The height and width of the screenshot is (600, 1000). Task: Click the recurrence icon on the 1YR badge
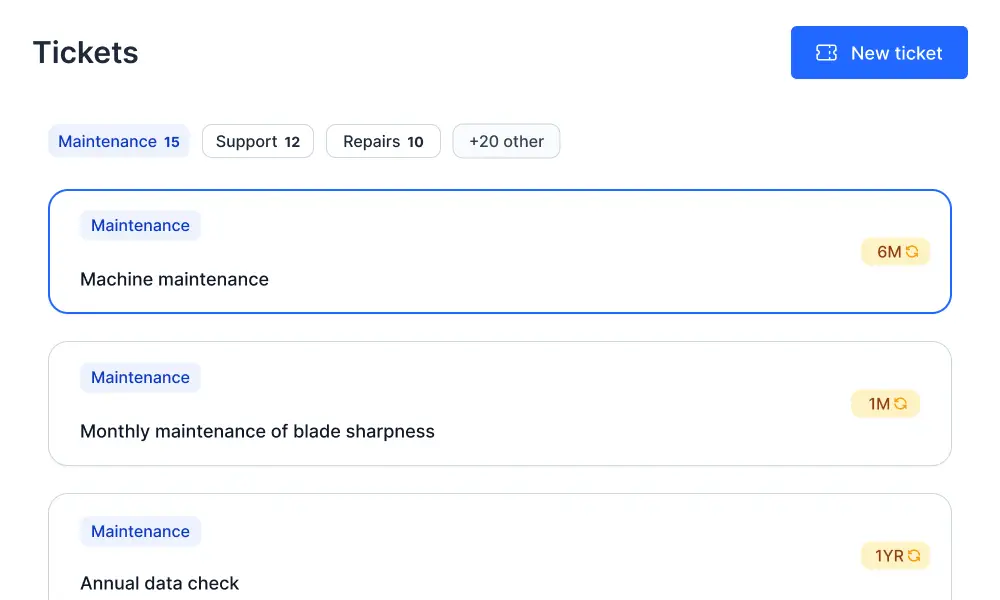click(913, 555)
